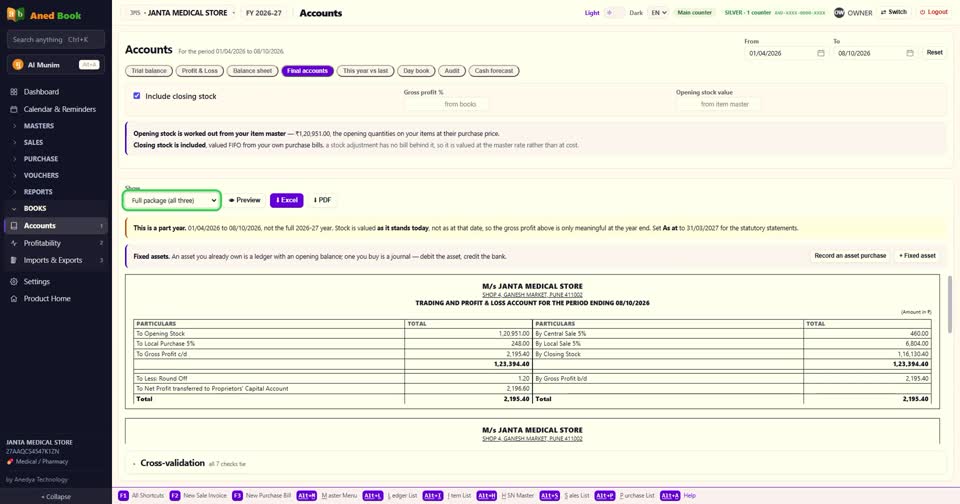Open the FY 2026-27 year selector
The height and width of the screenshot is (504, 960).
(264, 13)
